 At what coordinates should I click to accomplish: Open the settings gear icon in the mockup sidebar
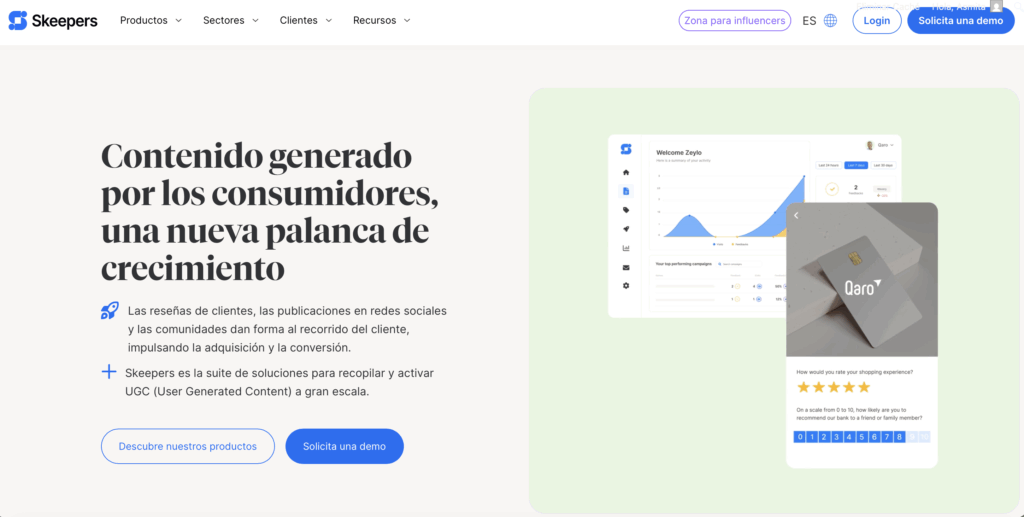[x=626, y=286]
